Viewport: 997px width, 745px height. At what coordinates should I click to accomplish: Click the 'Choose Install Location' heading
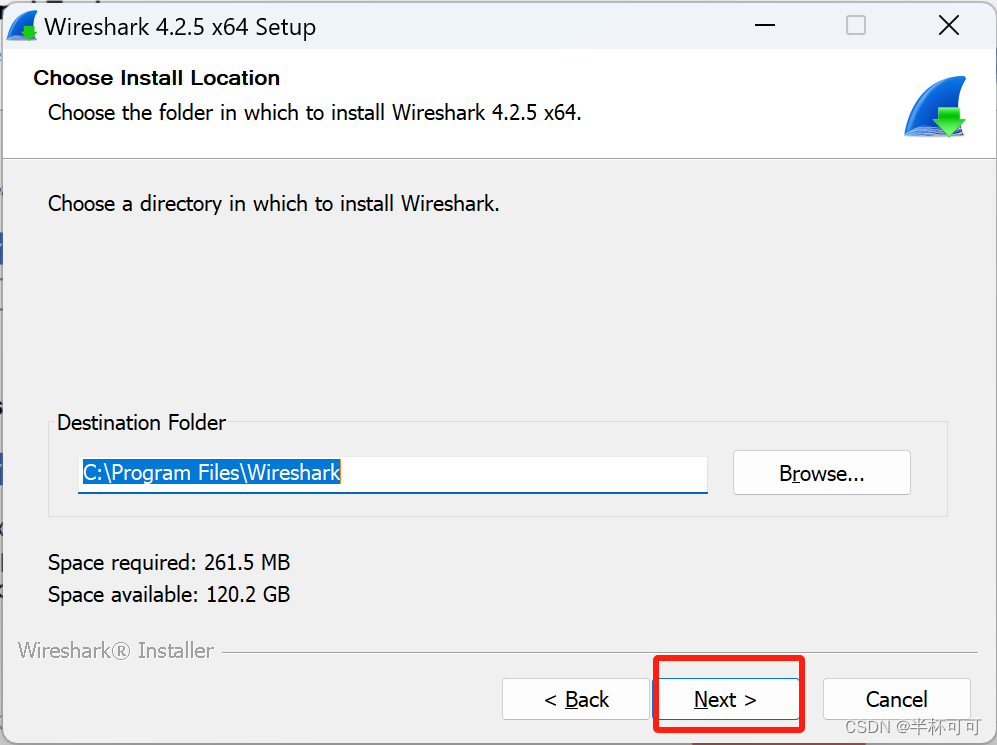(156, 78)
